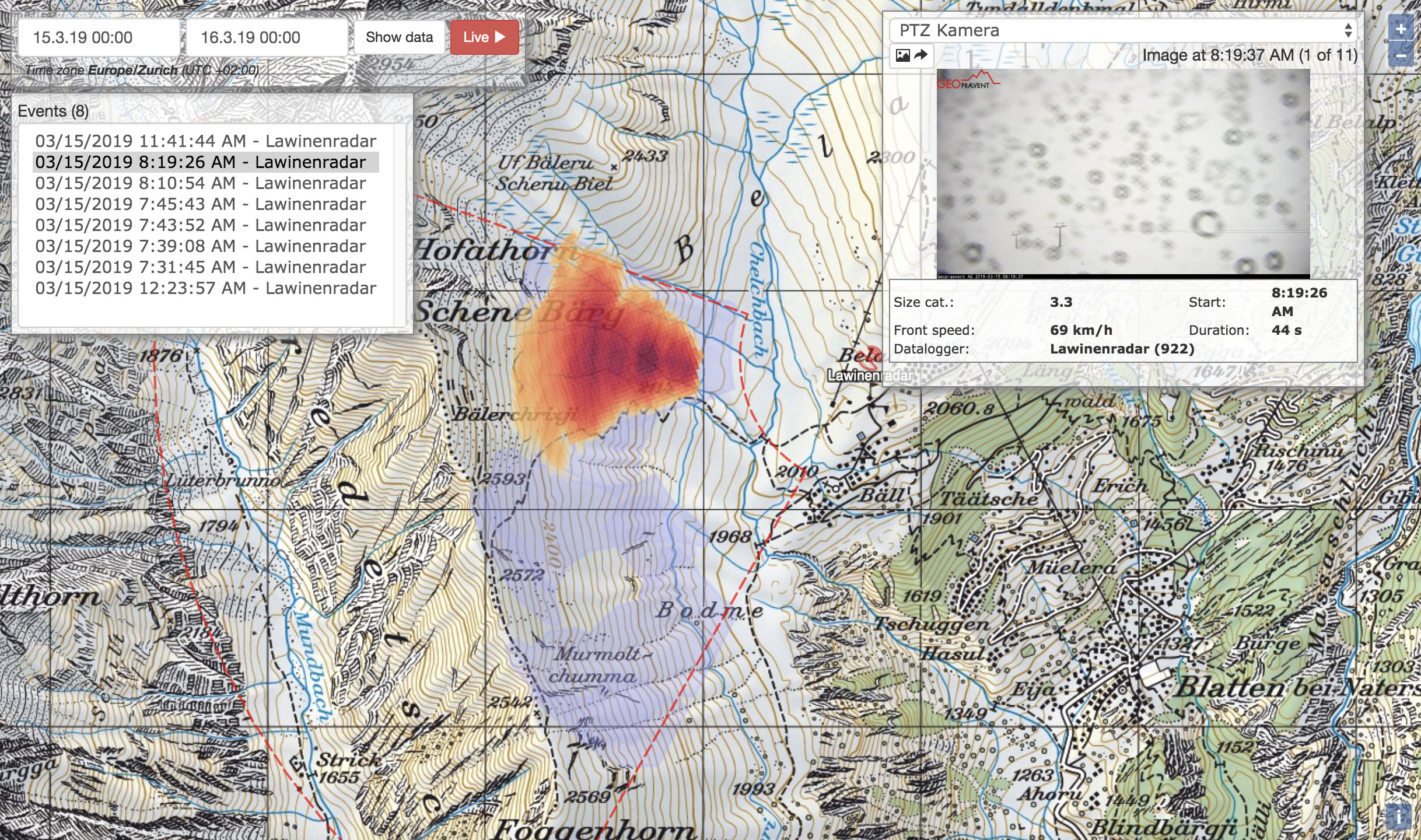Open the PTZ camera snapshot image
The width and height of the screenshot is (1421, 840).
(x=1123, y=173)
